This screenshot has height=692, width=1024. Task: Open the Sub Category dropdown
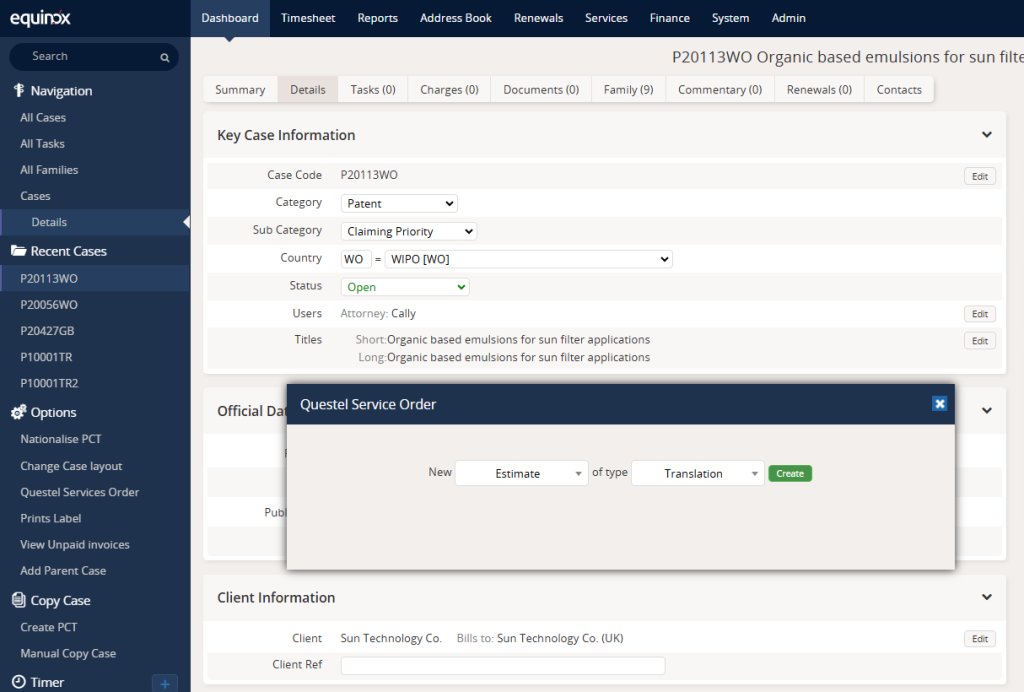coord(408,231)
